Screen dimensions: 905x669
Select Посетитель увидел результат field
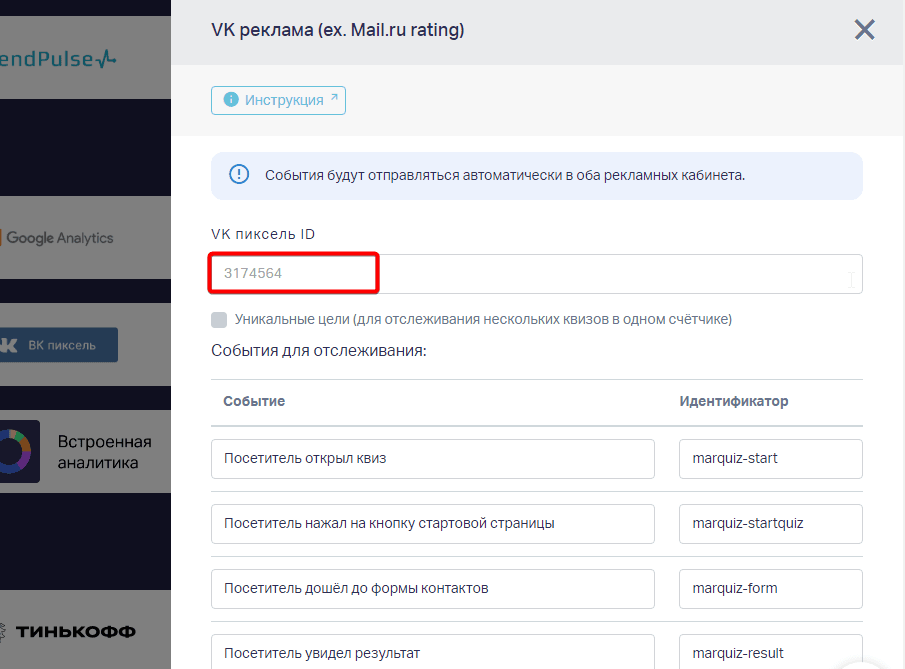point(432,652)
